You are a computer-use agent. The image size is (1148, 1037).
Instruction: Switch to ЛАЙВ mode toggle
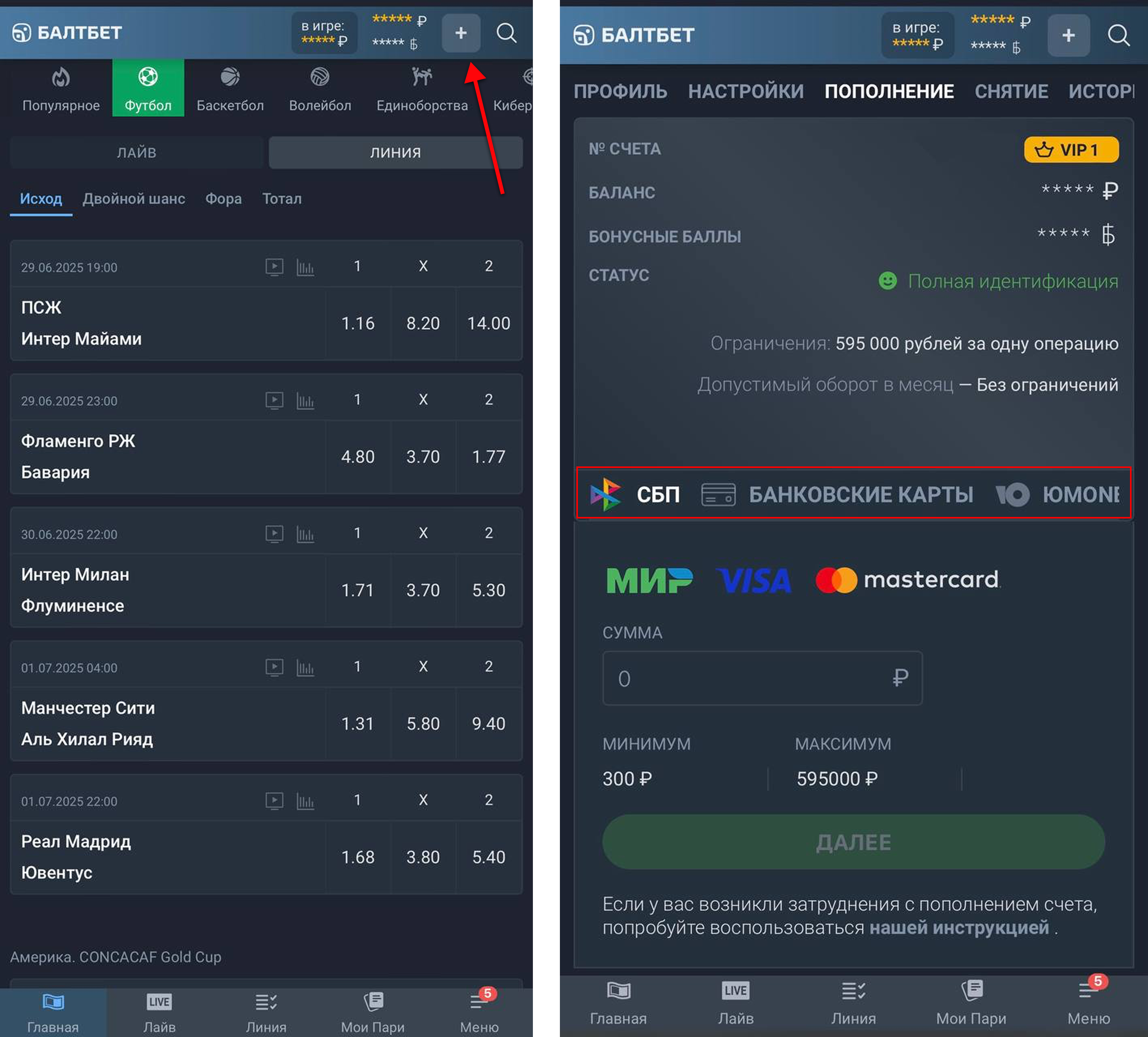point(137,153)
